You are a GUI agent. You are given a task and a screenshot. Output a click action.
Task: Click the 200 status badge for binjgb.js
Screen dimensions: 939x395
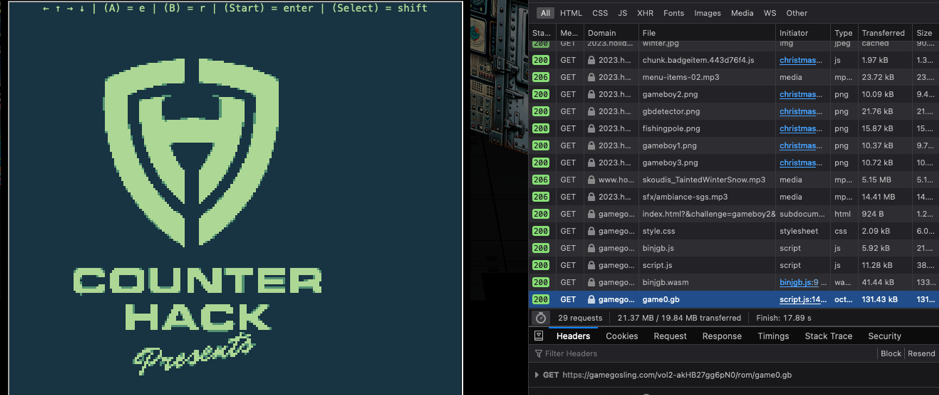click(541, 248)
